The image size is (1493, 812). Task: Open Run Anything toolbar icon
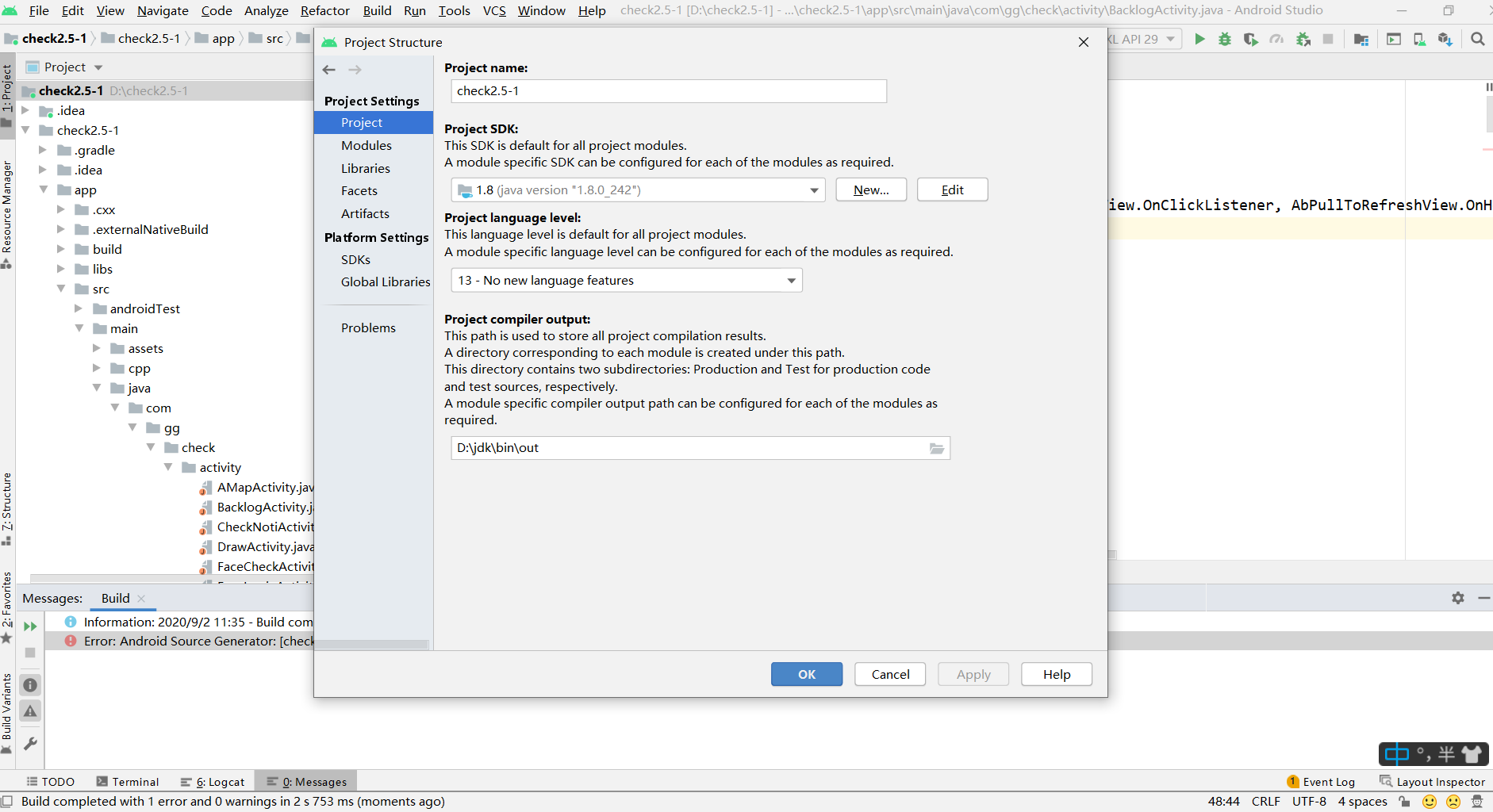1394,39
